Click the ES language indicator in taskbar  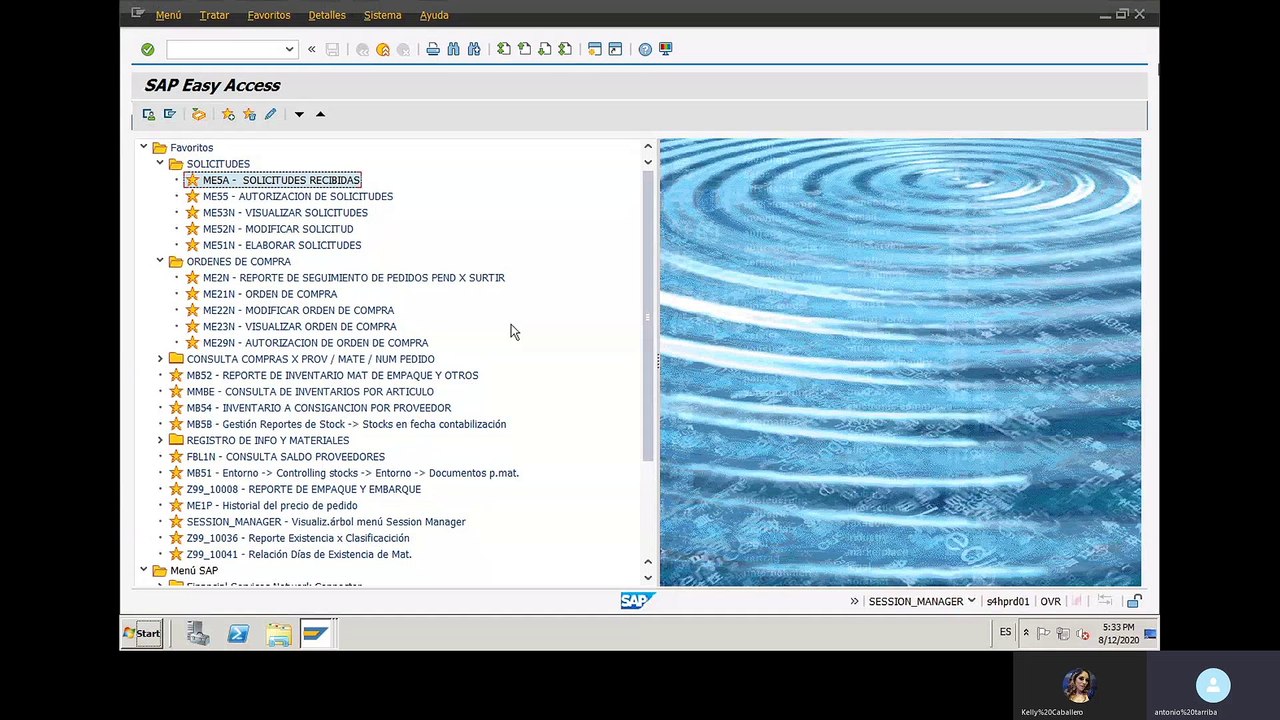coord(1005,632)
